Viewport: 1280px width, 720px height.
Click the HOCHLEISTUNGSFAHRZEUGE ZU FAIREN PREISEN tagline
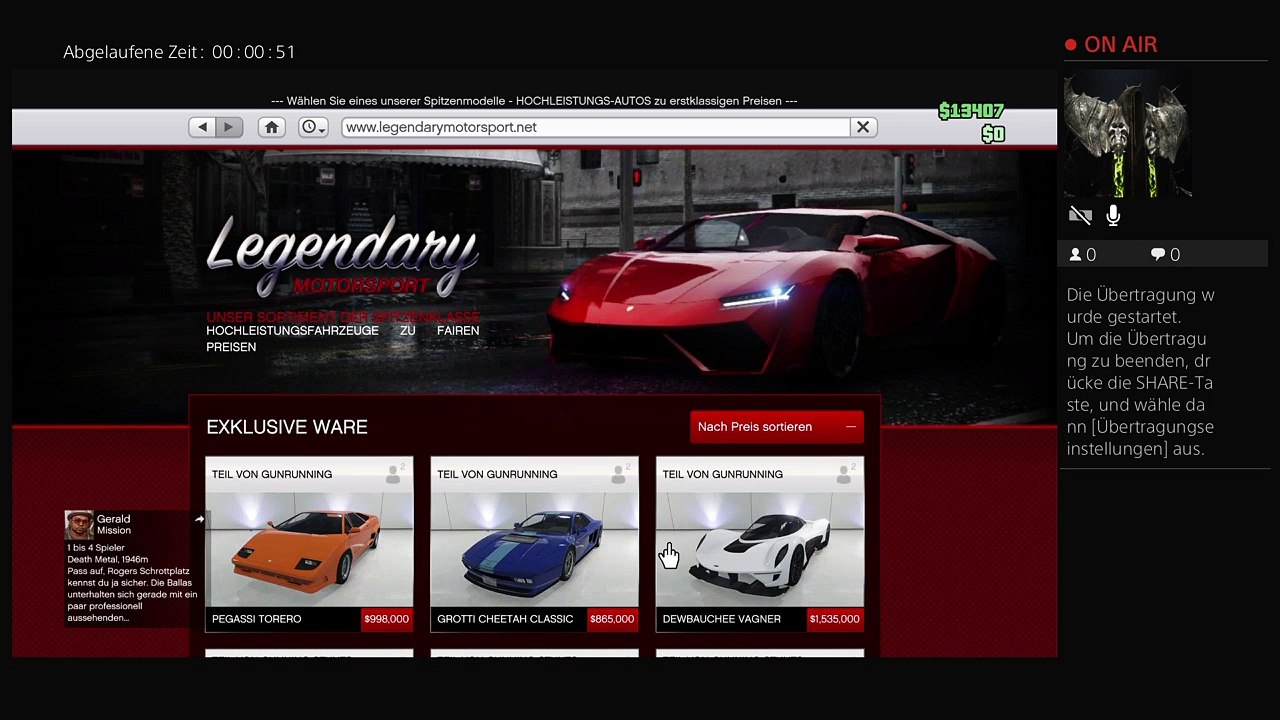point(342,338)
